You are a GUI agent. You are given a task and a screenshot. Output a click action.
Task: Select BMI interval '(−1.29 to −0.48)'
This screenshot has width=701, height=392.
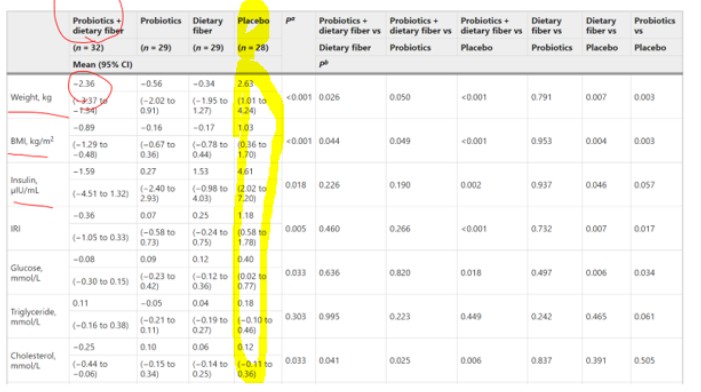[90, 149]
